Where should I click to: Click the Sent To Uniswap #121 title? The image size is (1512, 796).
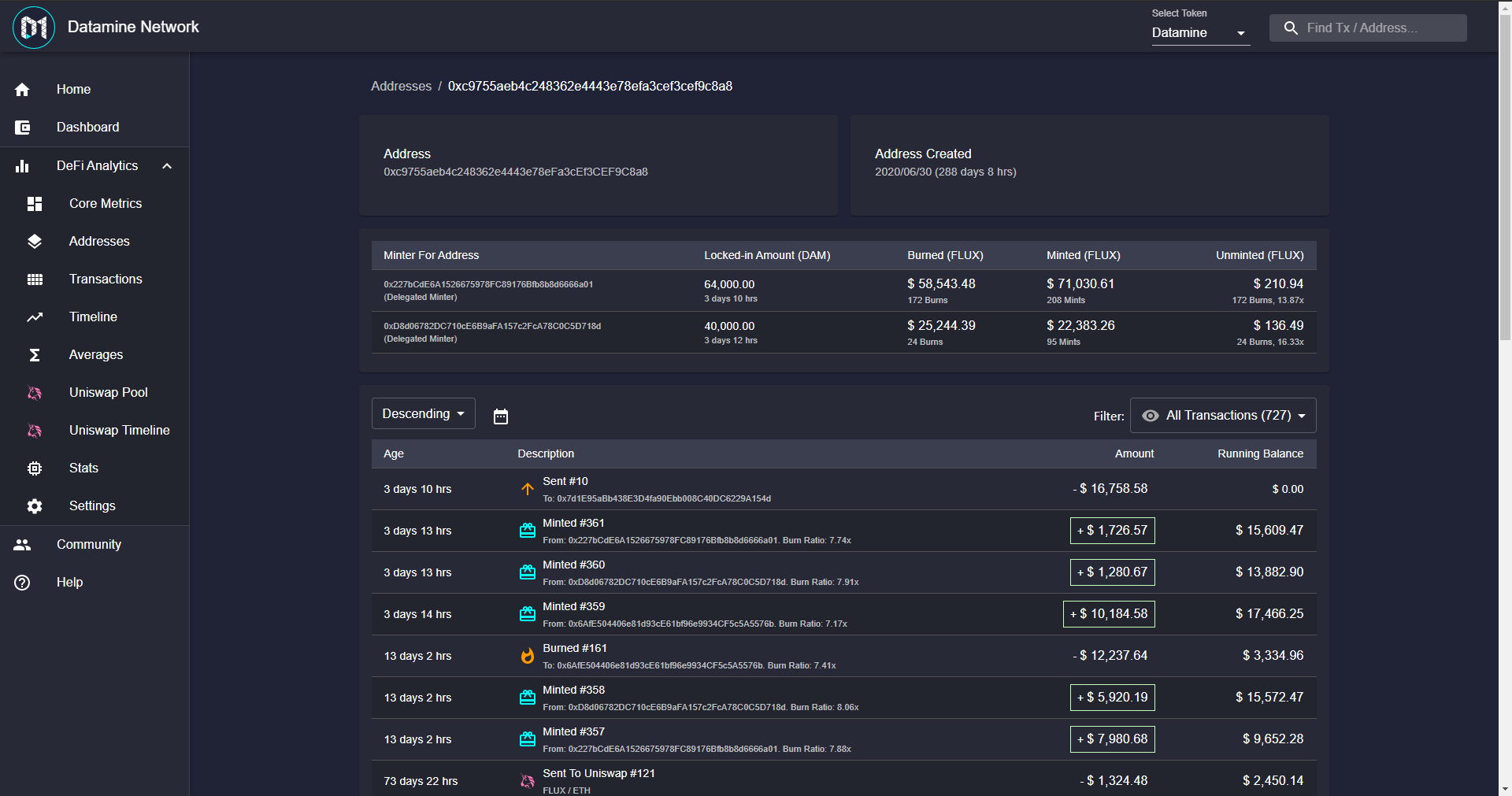tap(598, 773)
